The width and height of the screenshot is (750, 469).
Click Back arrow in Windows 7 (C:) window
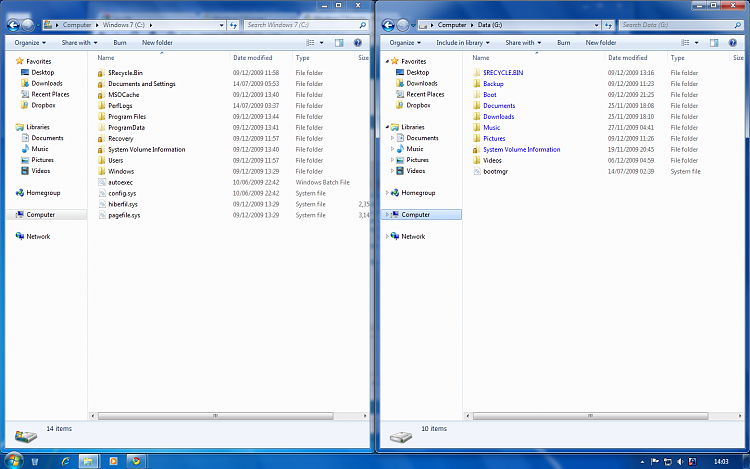click(13, 25)
